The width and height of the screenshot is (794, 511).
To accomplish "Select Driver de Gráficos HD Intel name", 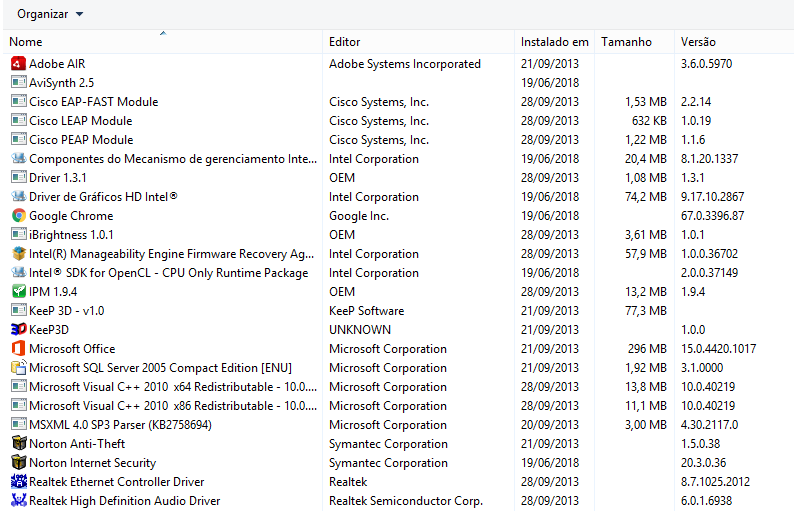I will pos(103,196).
